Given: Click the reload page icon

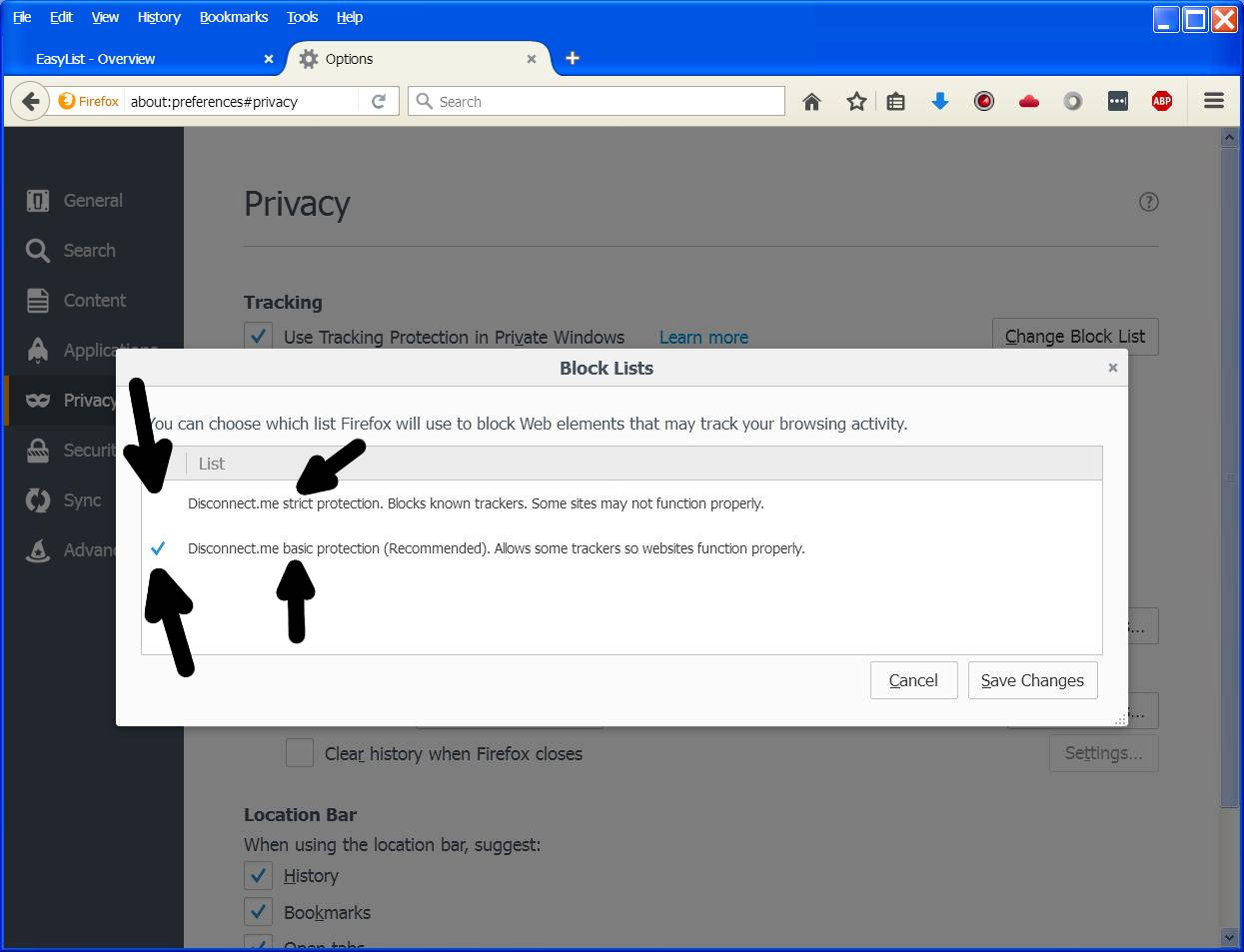Looking at the screenshot, I should click(379, 101).
